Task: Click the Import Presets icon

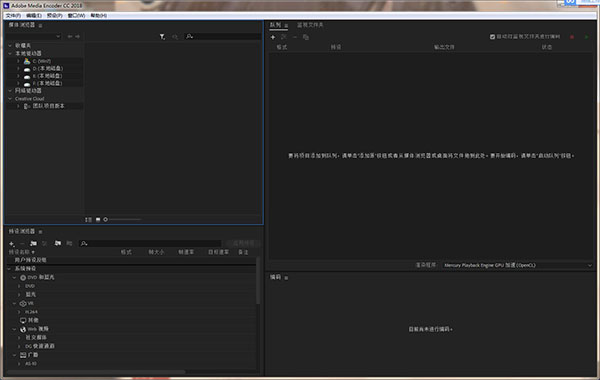Action: click(x=58, y=243)
